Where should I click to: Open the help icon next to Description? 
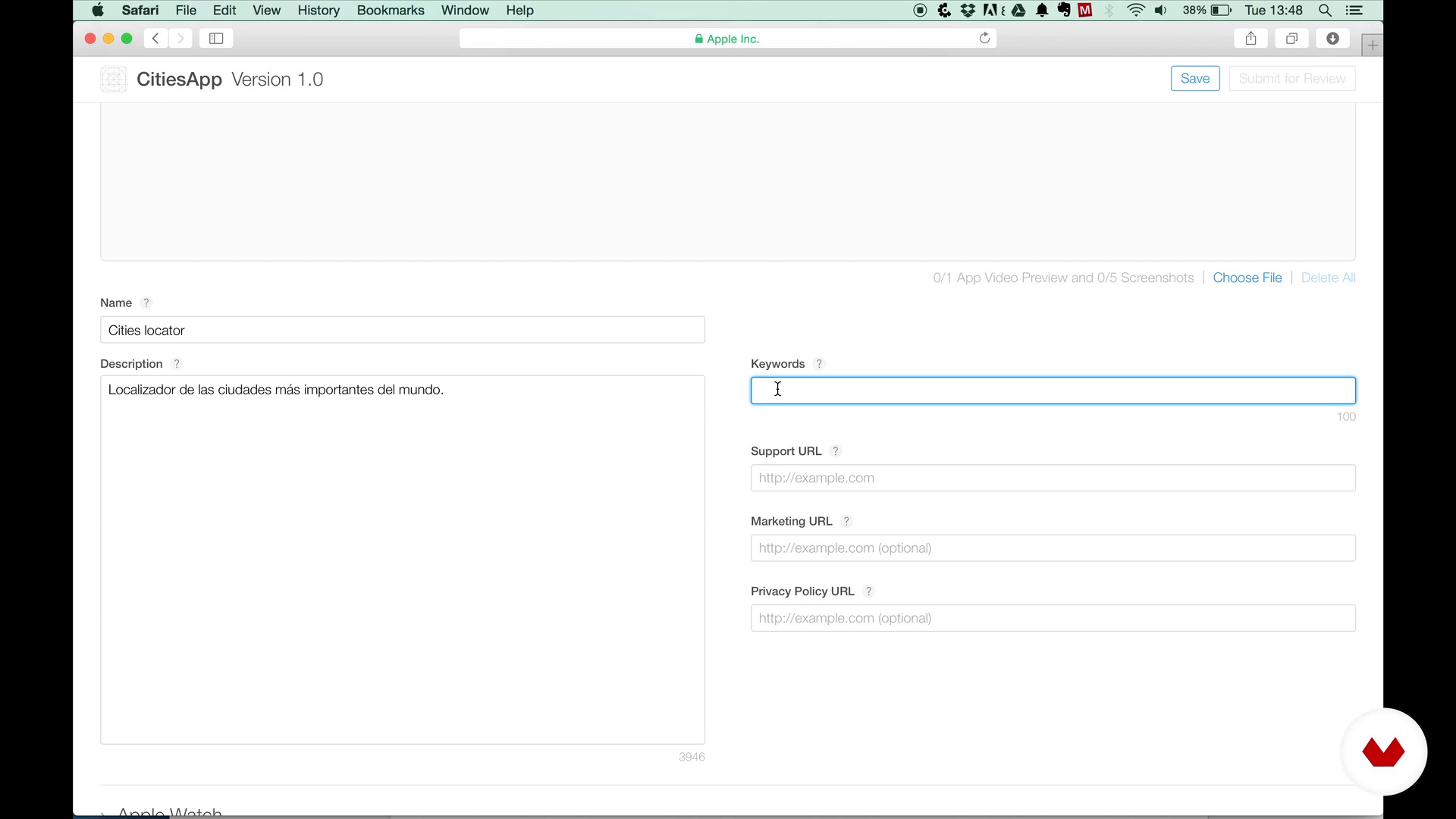177,364
